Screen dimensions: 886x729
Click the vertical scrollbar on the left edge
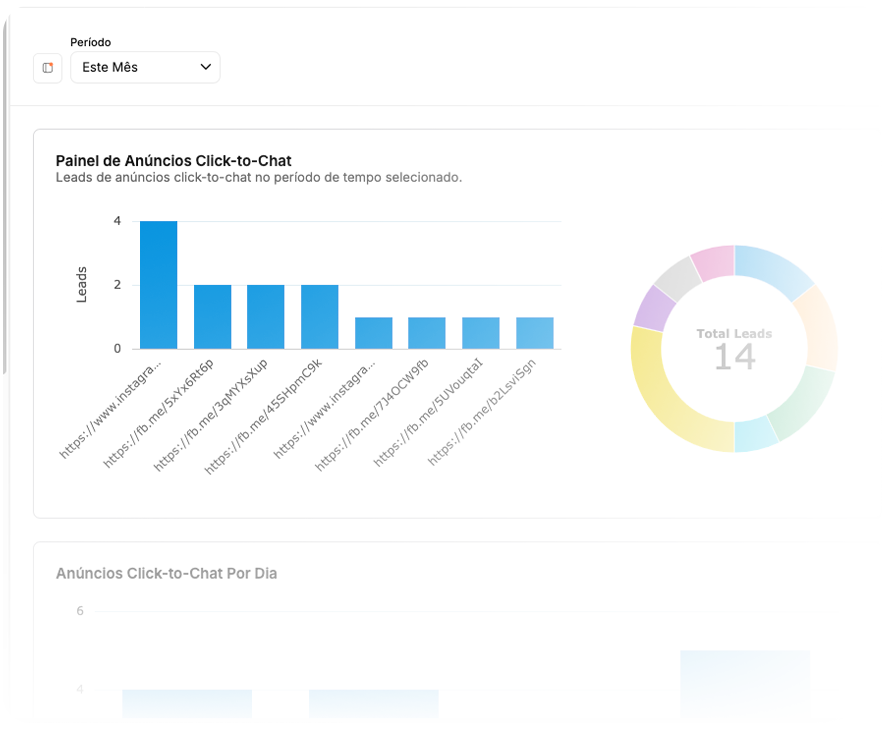click(4, 200)
